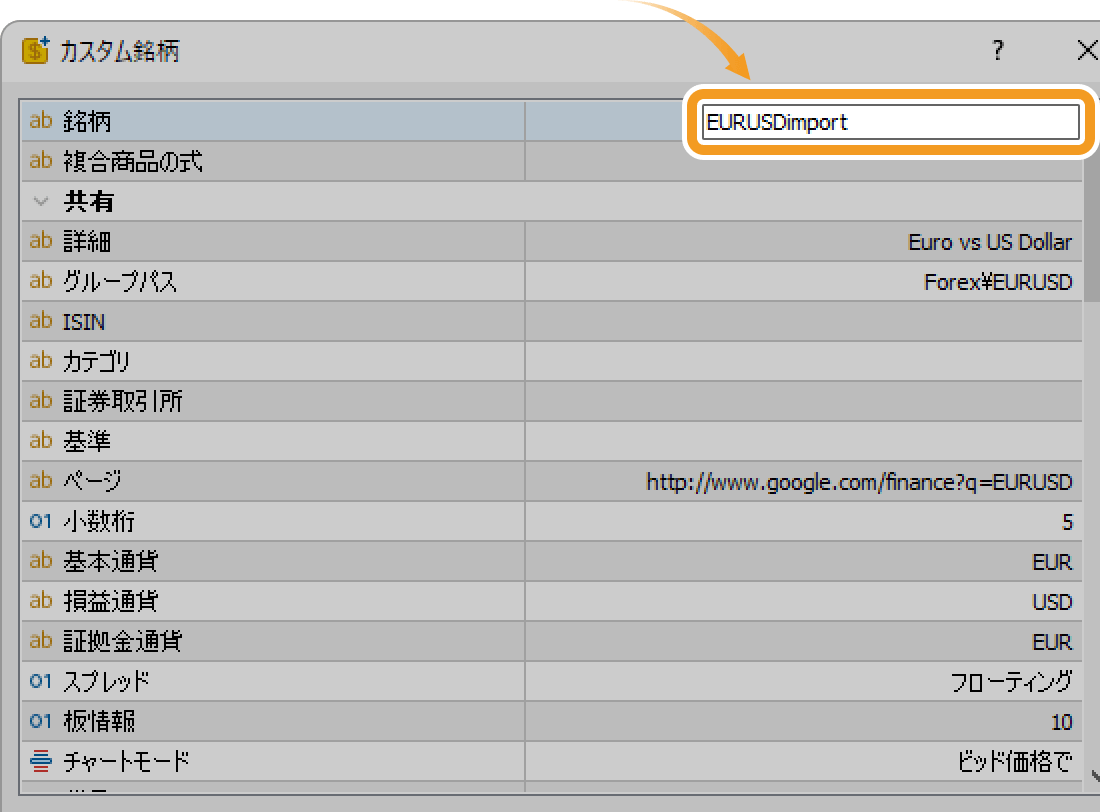
Task: Click the Forex¥EURUSD value
Action: pyautogui.click(x=998, y=282)
